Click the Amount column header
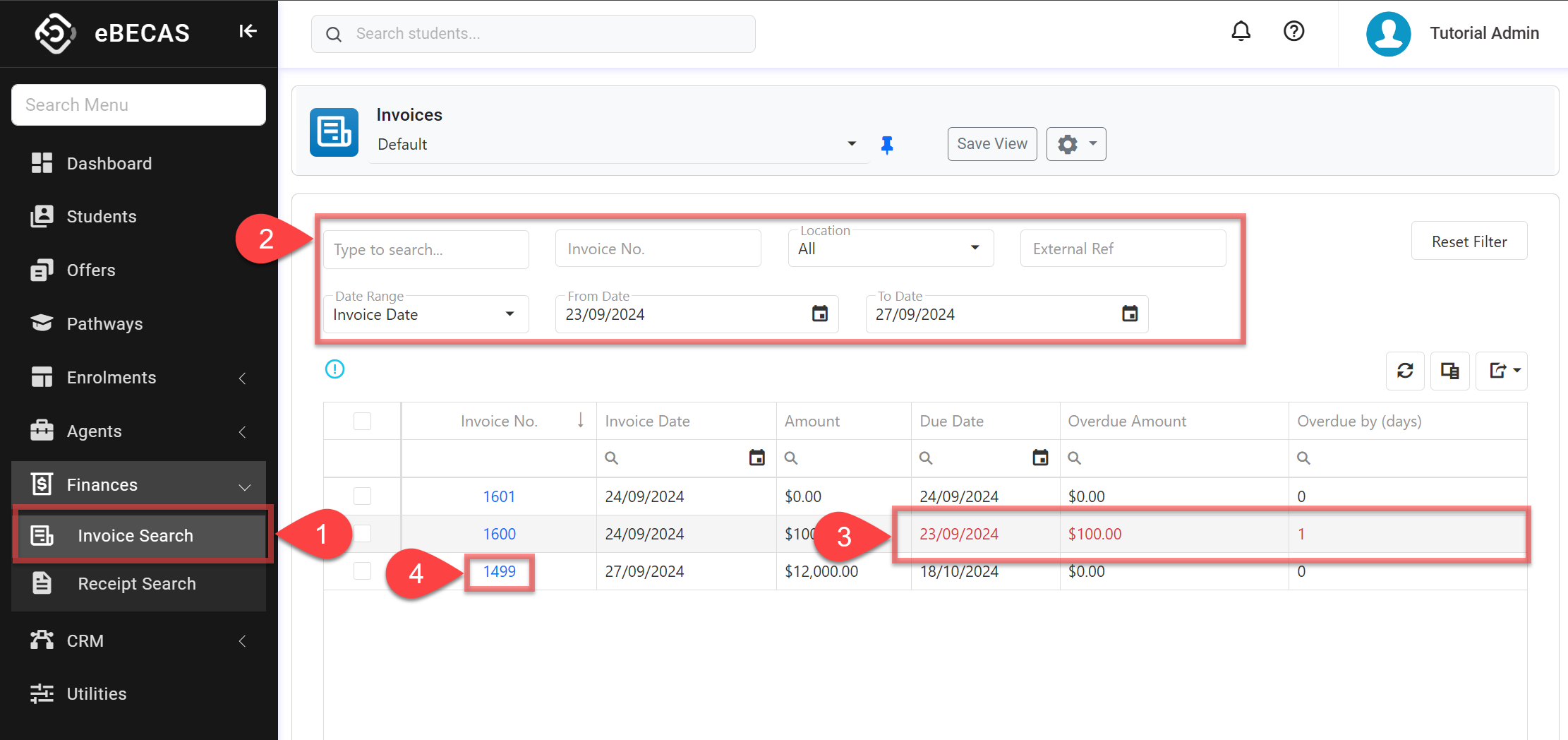The height and width of the screenshot is (740, 1568). (x=844, y=421)
